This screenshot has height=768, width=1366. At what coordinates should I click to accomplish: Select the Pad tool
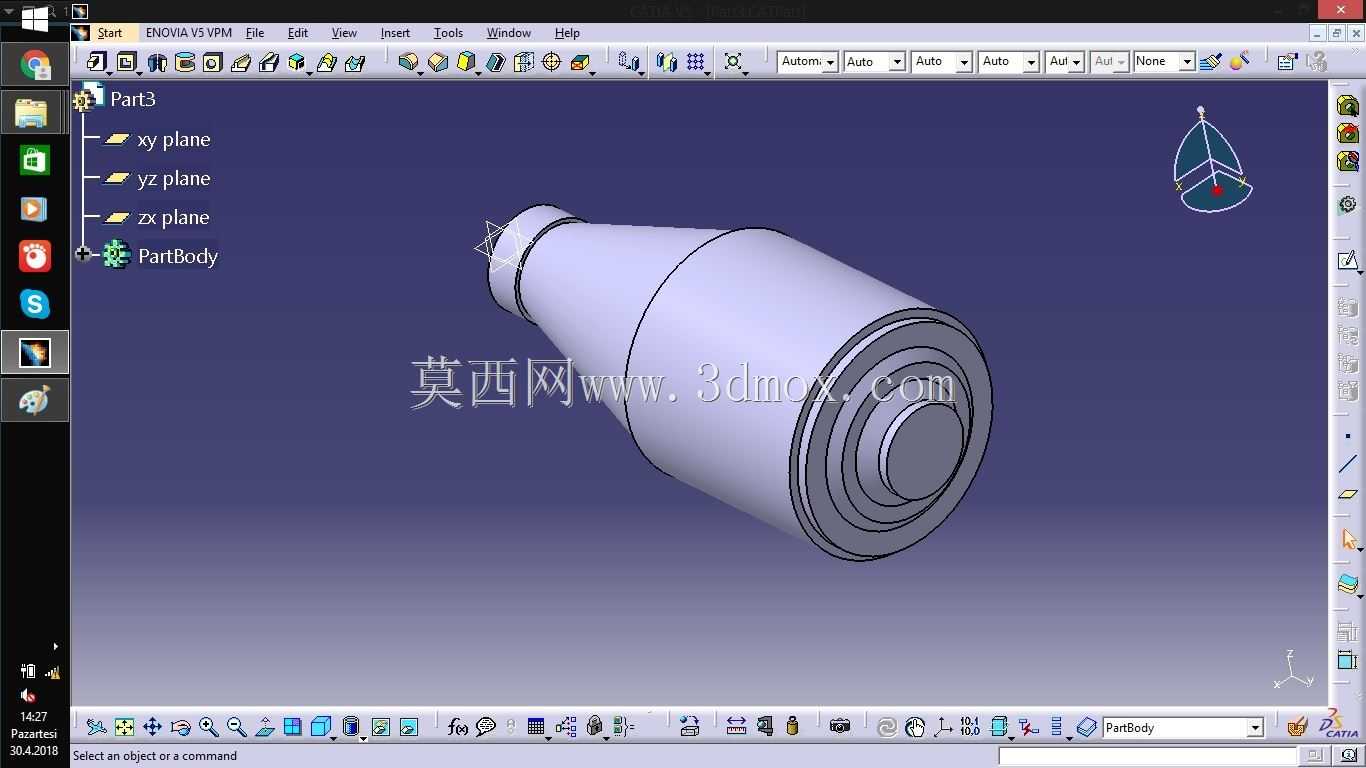tap(96, 62)
